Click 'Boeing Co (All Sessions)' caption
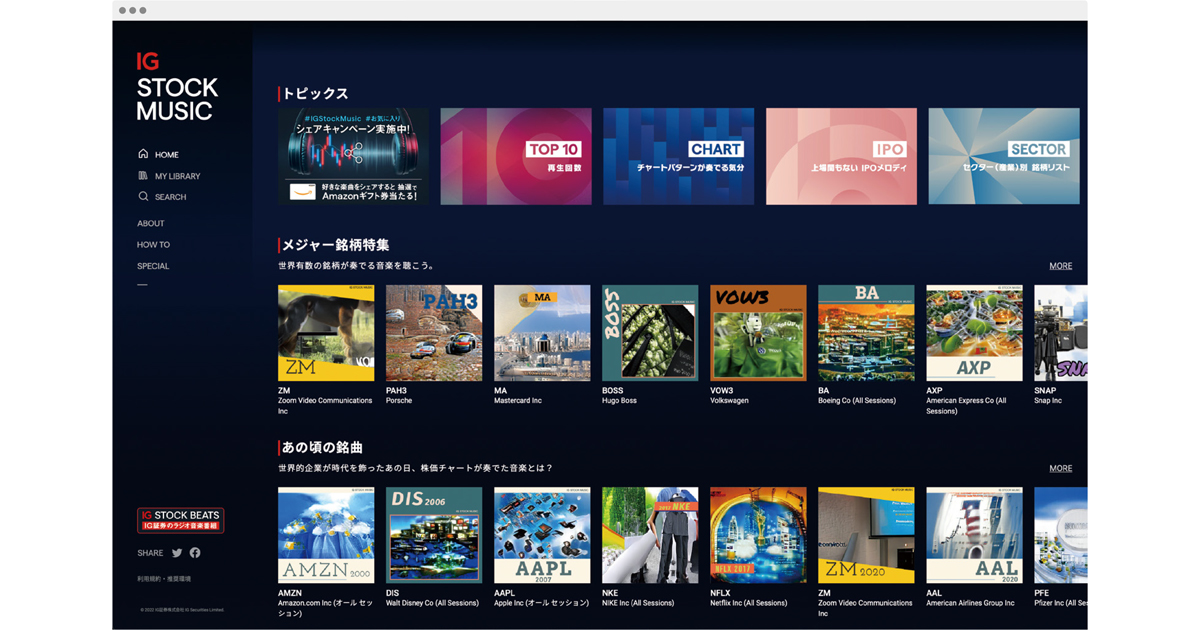 tap(857, 401)
